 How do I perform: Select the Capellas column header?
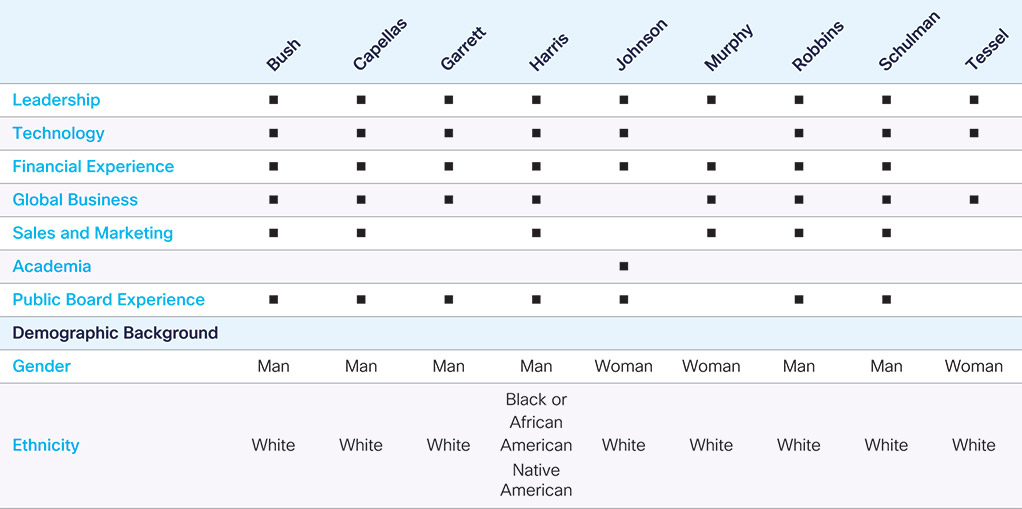click(x=380, y=44)
